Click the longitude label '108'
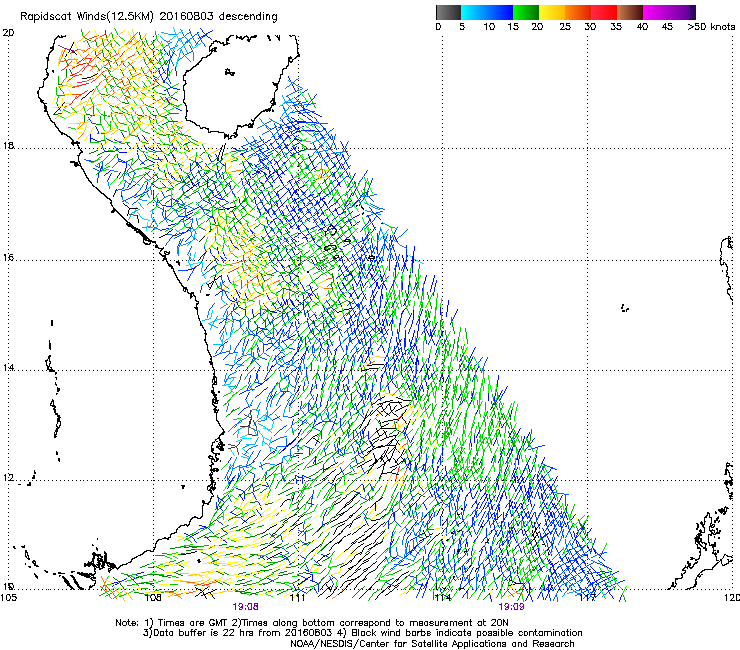 click(x=153, y=598)
